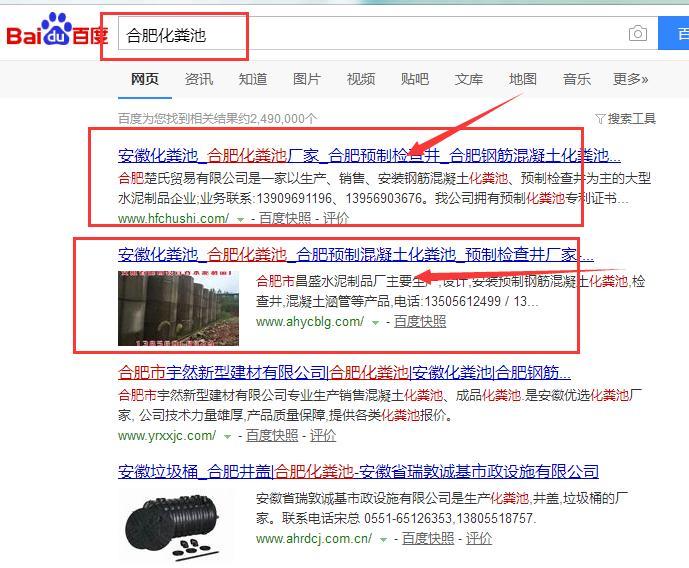Open the 知道 tab
The width and height of the screenshot is (689, 568).
click(x=253, y=79)
